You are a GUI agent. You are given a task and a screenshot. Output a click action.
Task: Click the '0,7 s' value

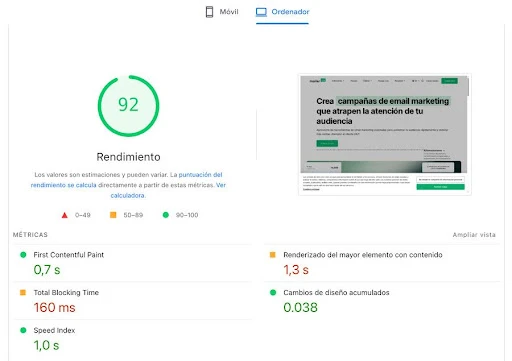[47, 270]
